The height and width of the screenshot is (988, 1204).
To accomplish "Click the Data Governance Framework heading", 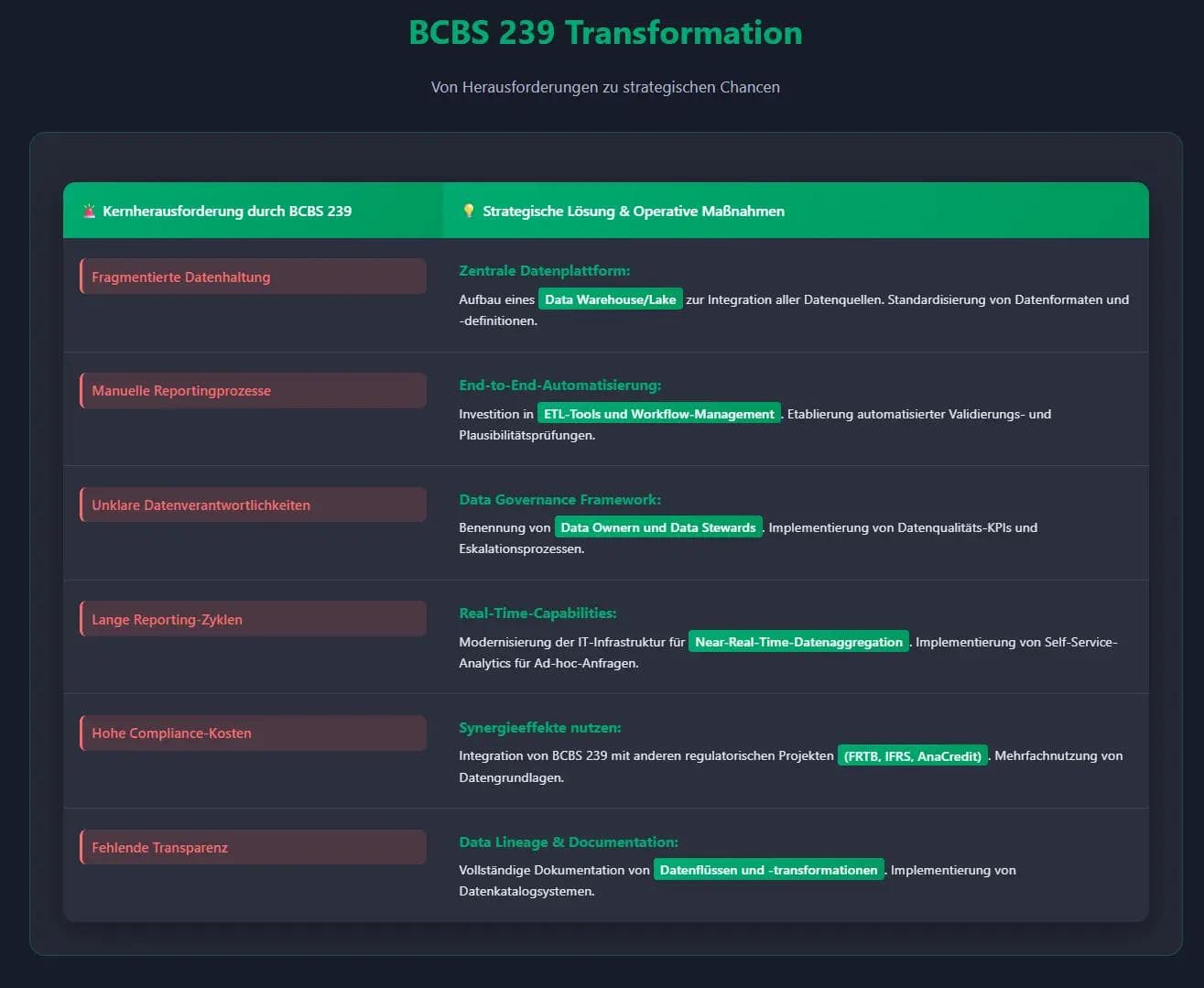I will point(559,500).
